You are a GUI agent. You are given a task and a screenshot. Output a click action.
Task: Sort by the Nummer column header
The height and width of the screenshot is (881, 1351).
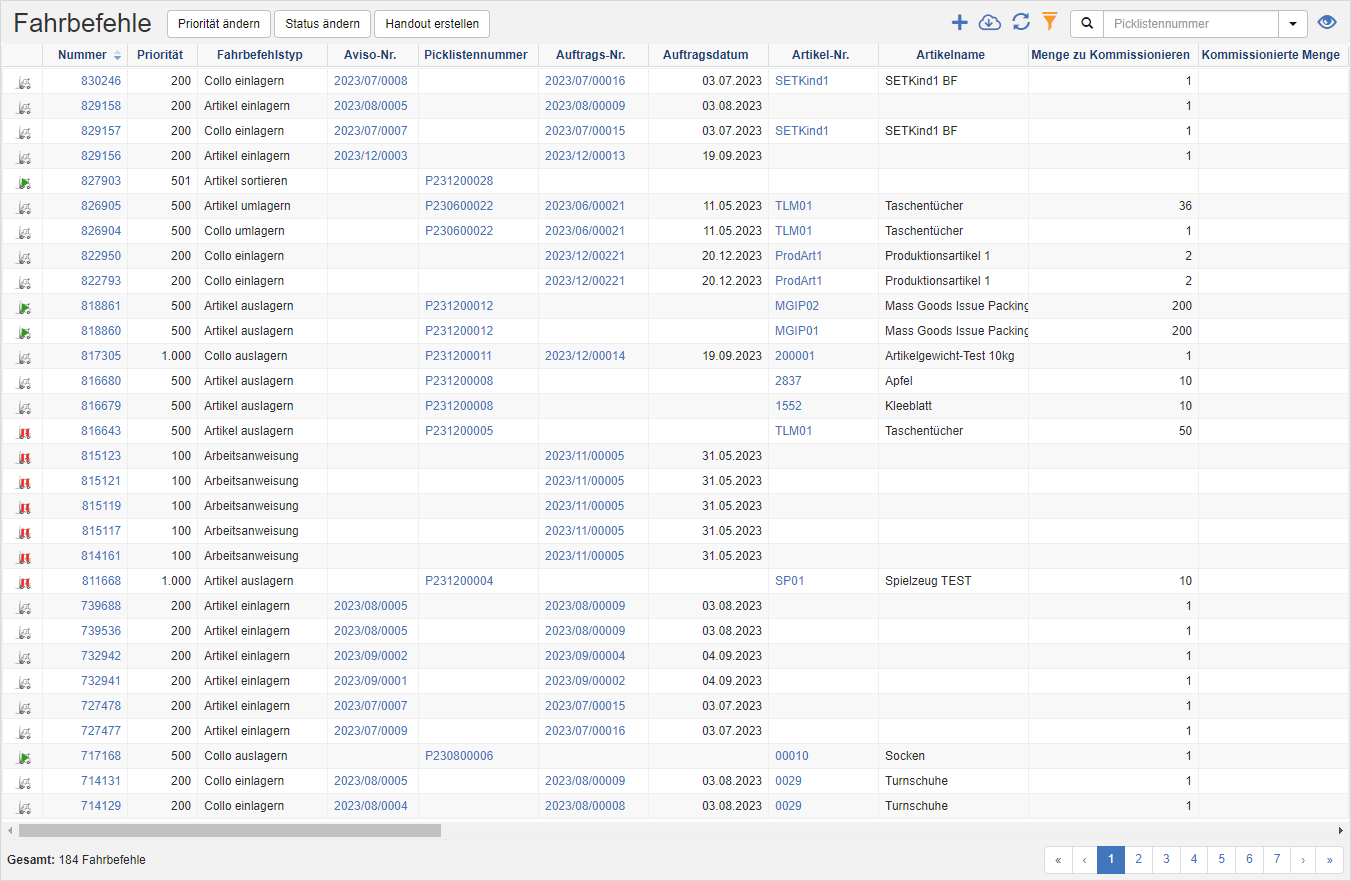click(82, 55)
